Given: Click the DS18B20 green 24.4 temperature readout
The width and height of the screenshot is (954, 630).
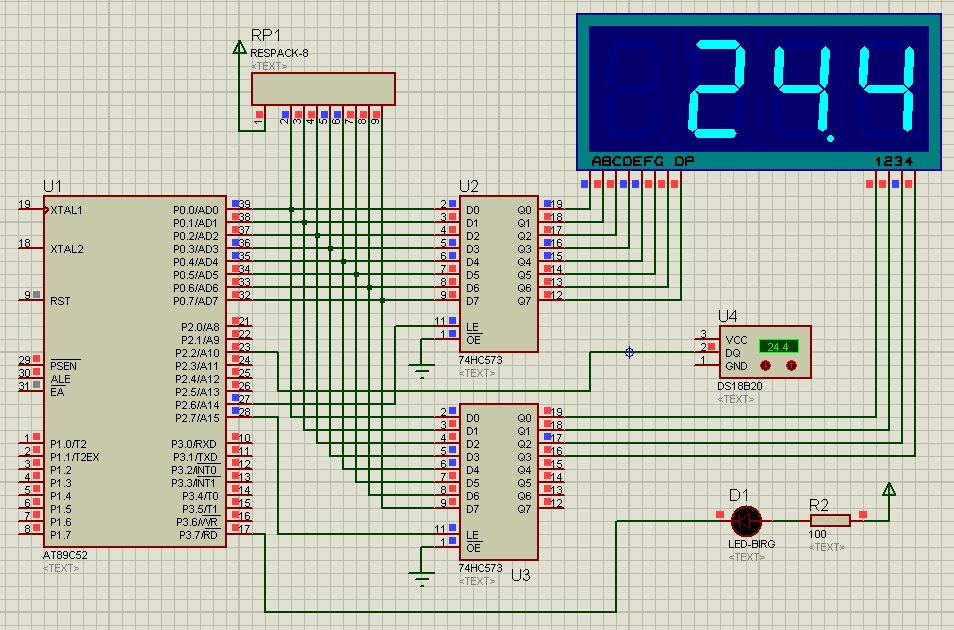Looking at the screenshot, I should coord(778,346).
